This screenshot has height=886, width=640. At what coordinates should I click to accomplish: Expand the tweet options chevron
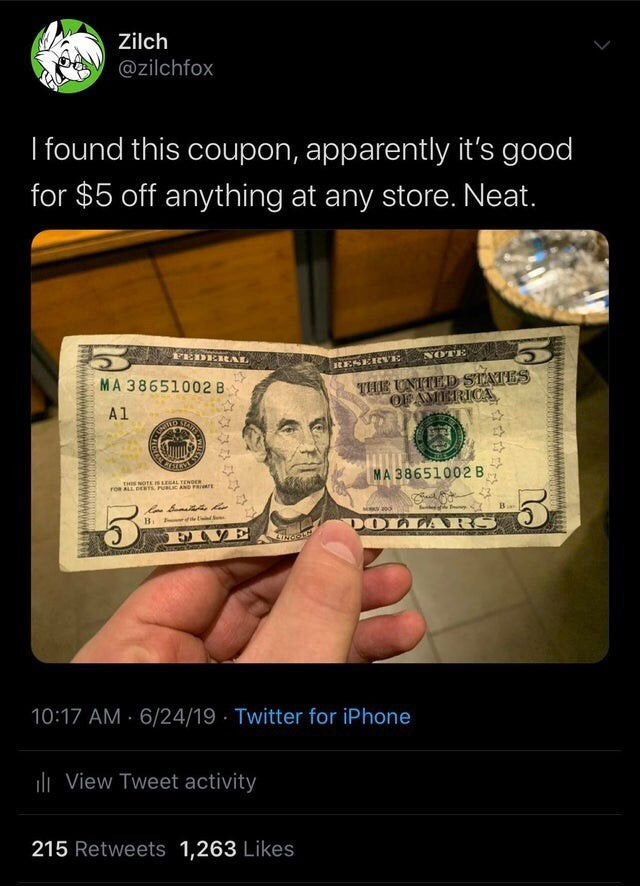tap(603, 45)
